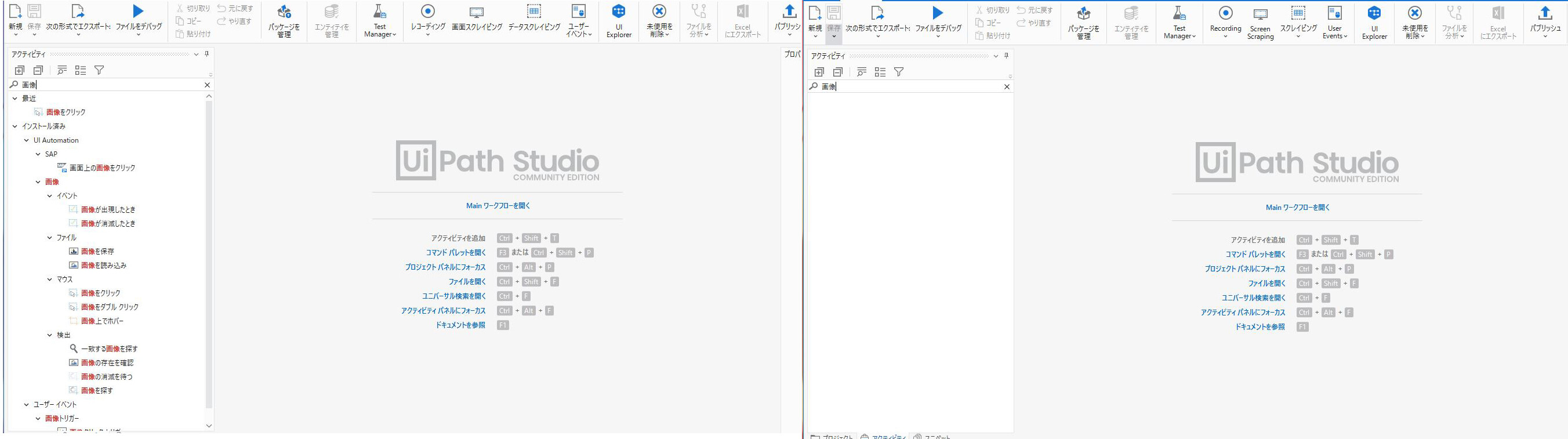Open レコーディング menu in left window
Screen dimensions: 1568x439
(x=428, y=21)
